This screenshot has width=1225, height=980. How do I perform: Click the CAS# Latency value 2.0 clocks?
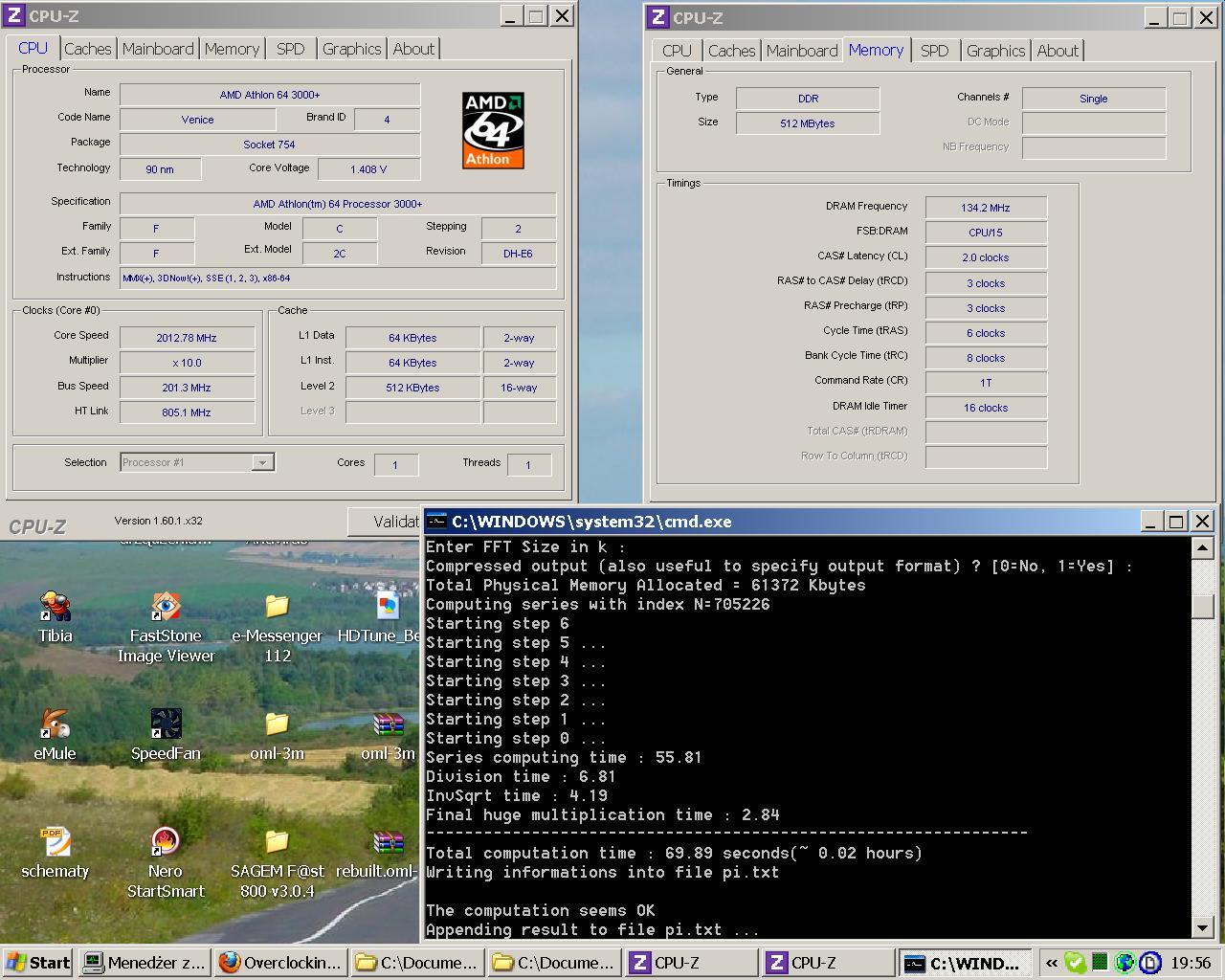pos(986,257)
